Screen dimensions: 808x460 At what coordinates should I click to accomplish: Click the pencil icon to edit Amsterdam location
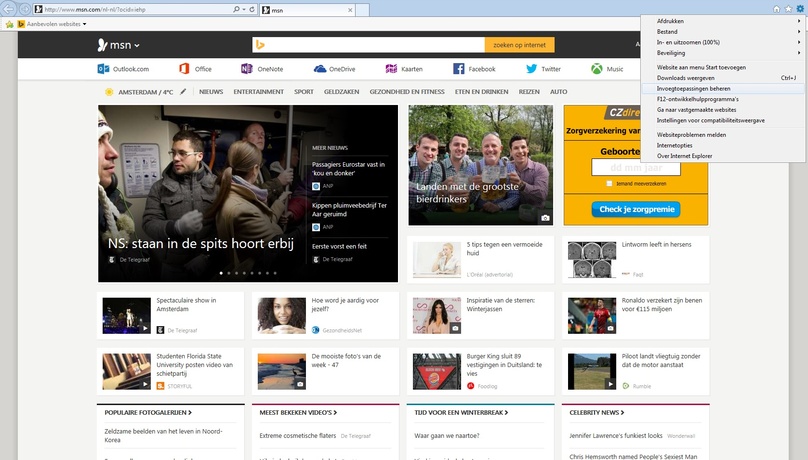point(183,92)
